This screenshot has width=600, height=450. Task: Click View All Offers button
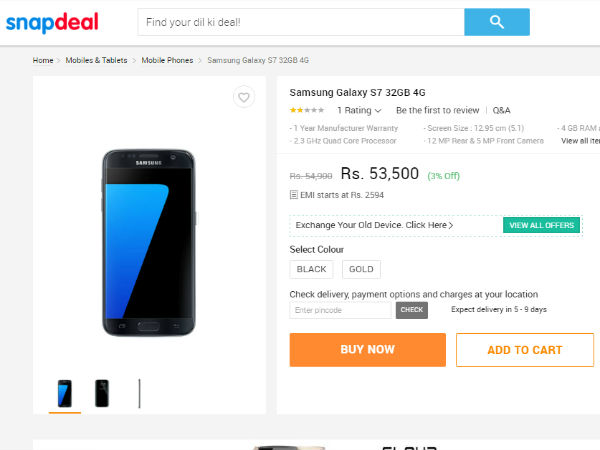point(542,225)
